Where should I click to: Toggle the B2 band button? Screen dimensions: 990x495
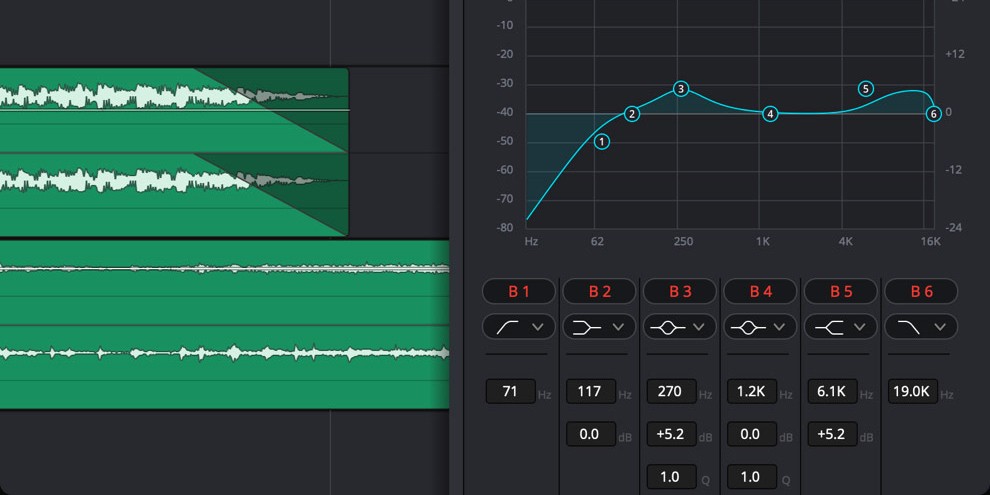(599, 291)
